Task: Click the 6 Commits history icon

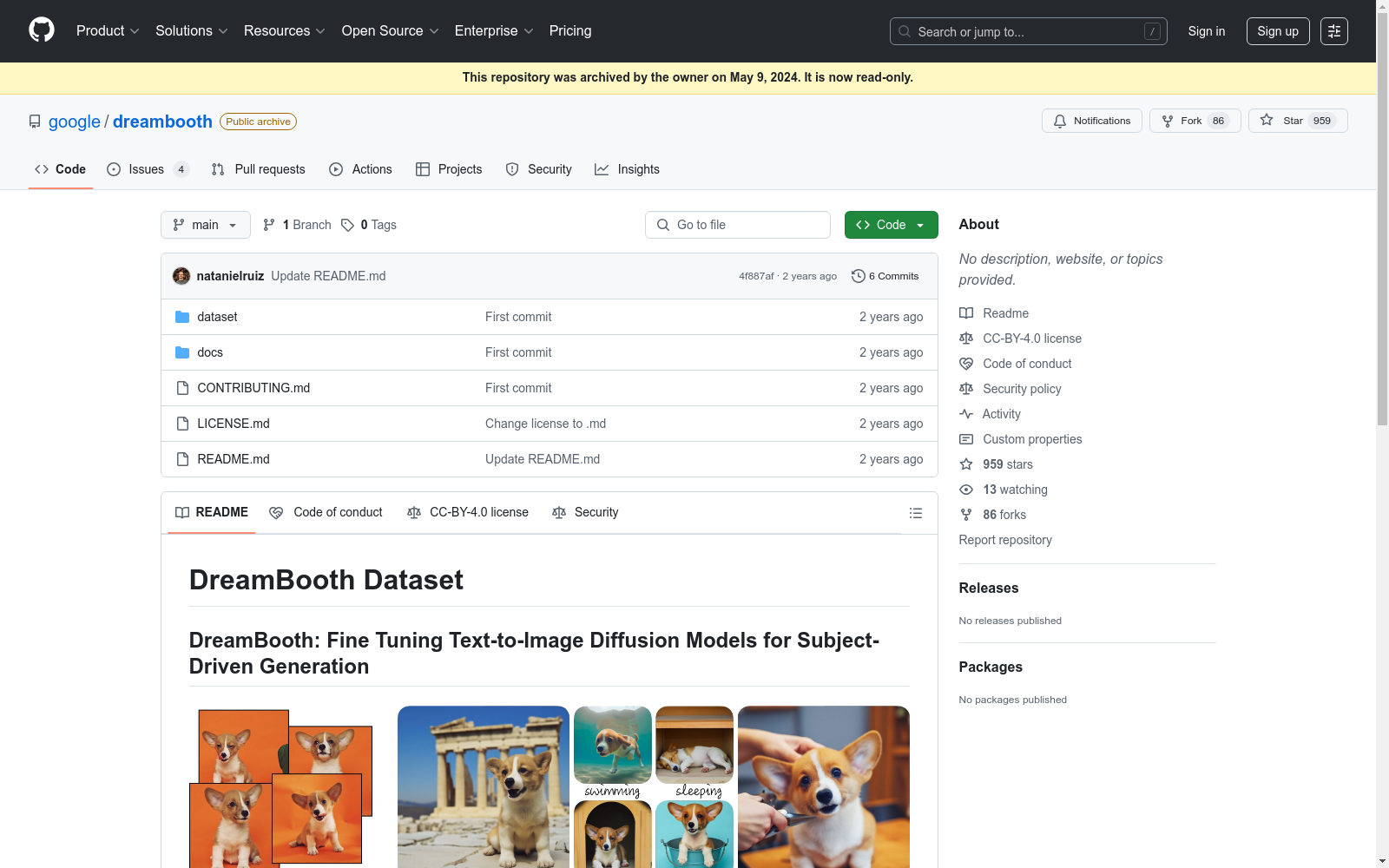Action: [x=859, y=276]
